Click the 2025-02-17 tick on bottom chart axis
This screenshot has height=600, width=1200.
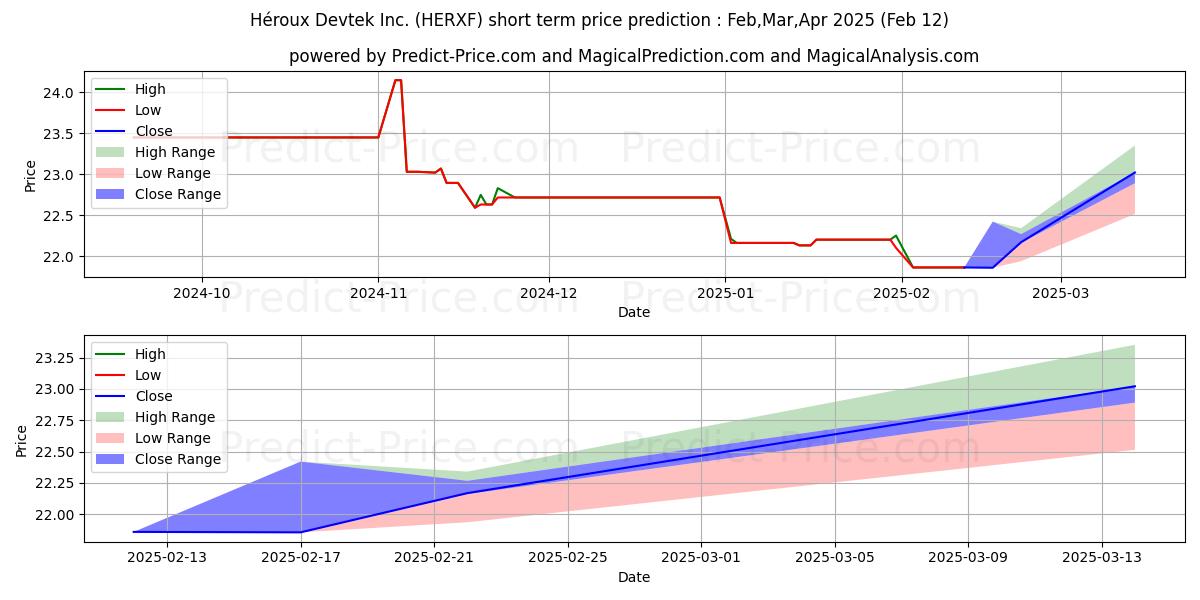click(301, 558)
